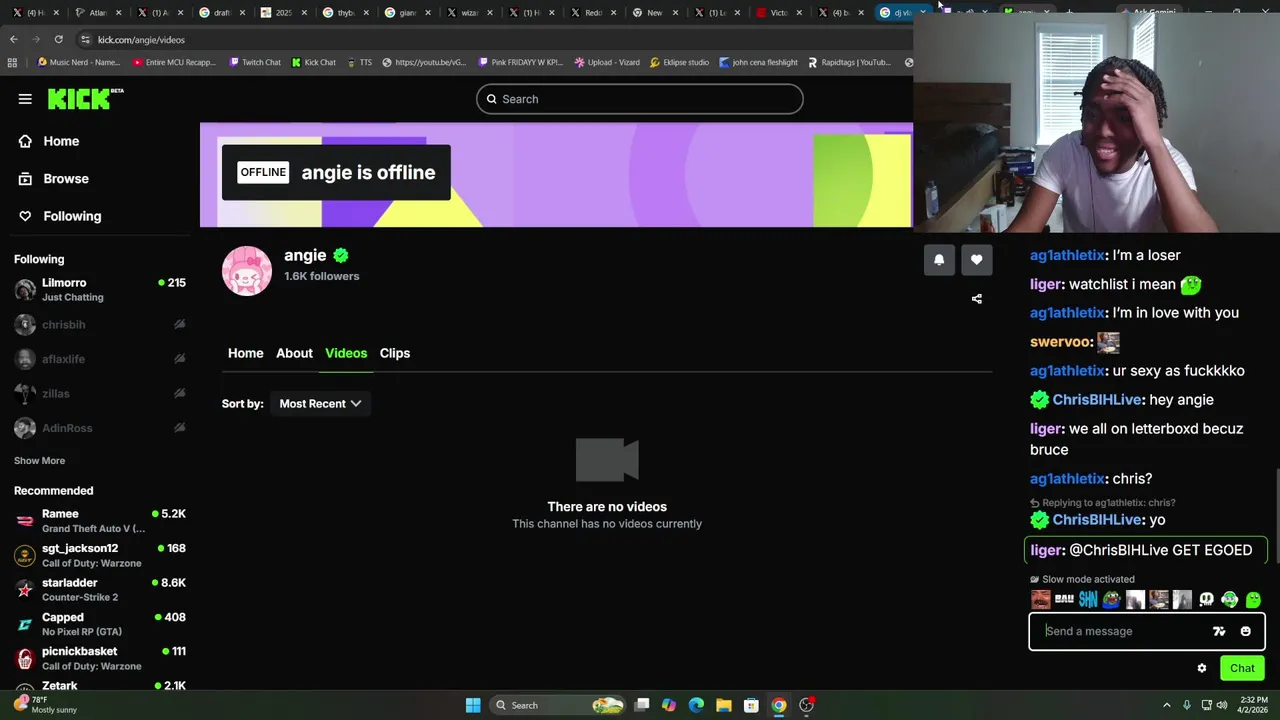Click angie's green verified badge
The image size is (1280, 720).
click(341, 256)
